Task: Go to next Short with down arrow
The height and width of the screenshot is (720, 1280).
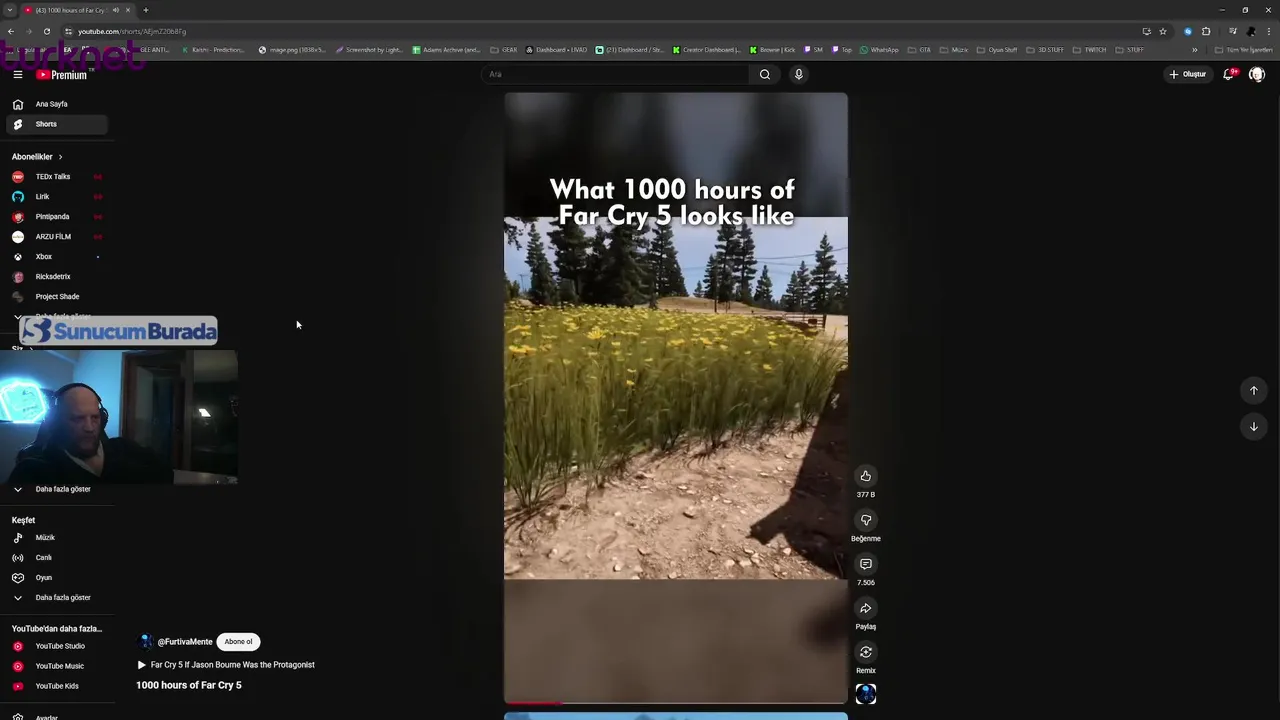Action: coord(1254,427)
